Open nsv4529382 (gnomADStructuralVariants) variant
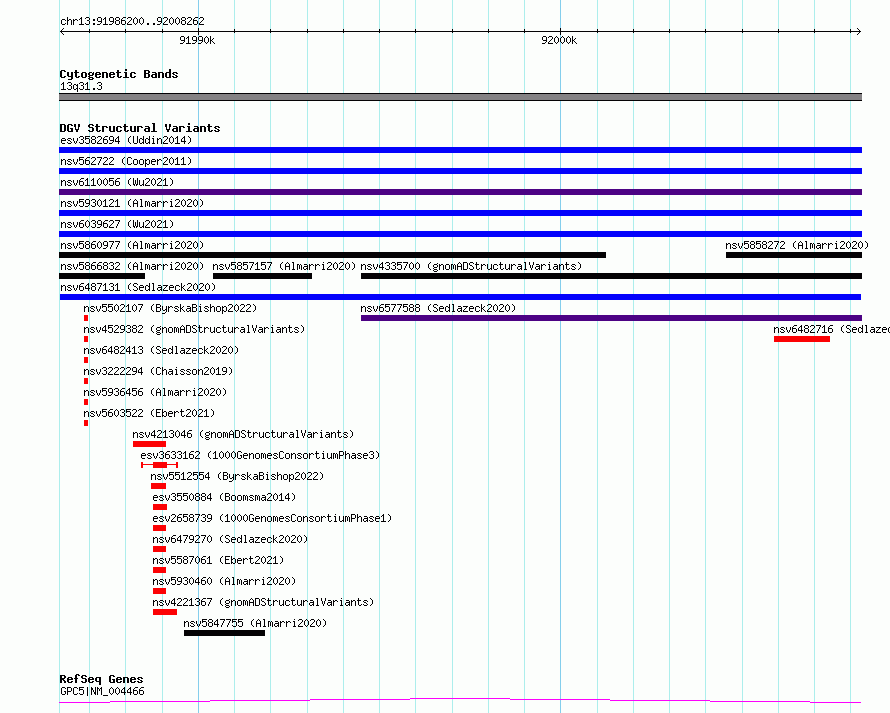This screenshot has height=713, width=890. [x=194, y=329]
